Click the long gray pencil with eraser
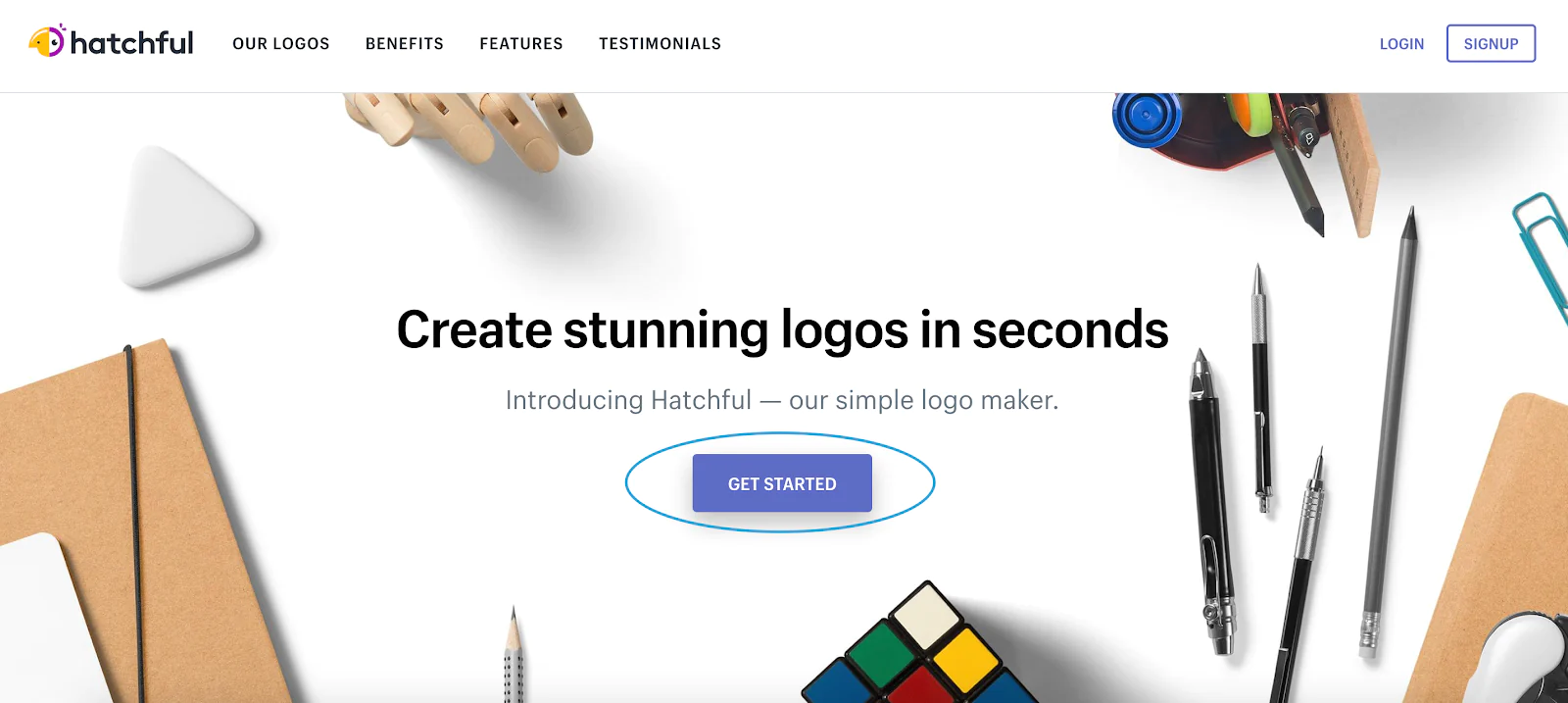Image resolution: width=1568 pixels, height=703 pixels. [x=1390, y=431]
